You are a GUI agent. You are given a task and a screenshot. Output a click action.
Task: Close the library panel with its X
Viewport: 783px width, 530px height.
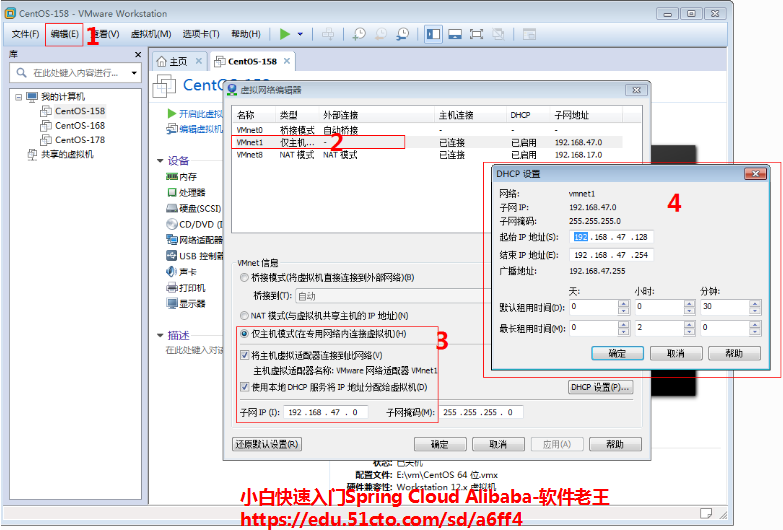point(138,54)
